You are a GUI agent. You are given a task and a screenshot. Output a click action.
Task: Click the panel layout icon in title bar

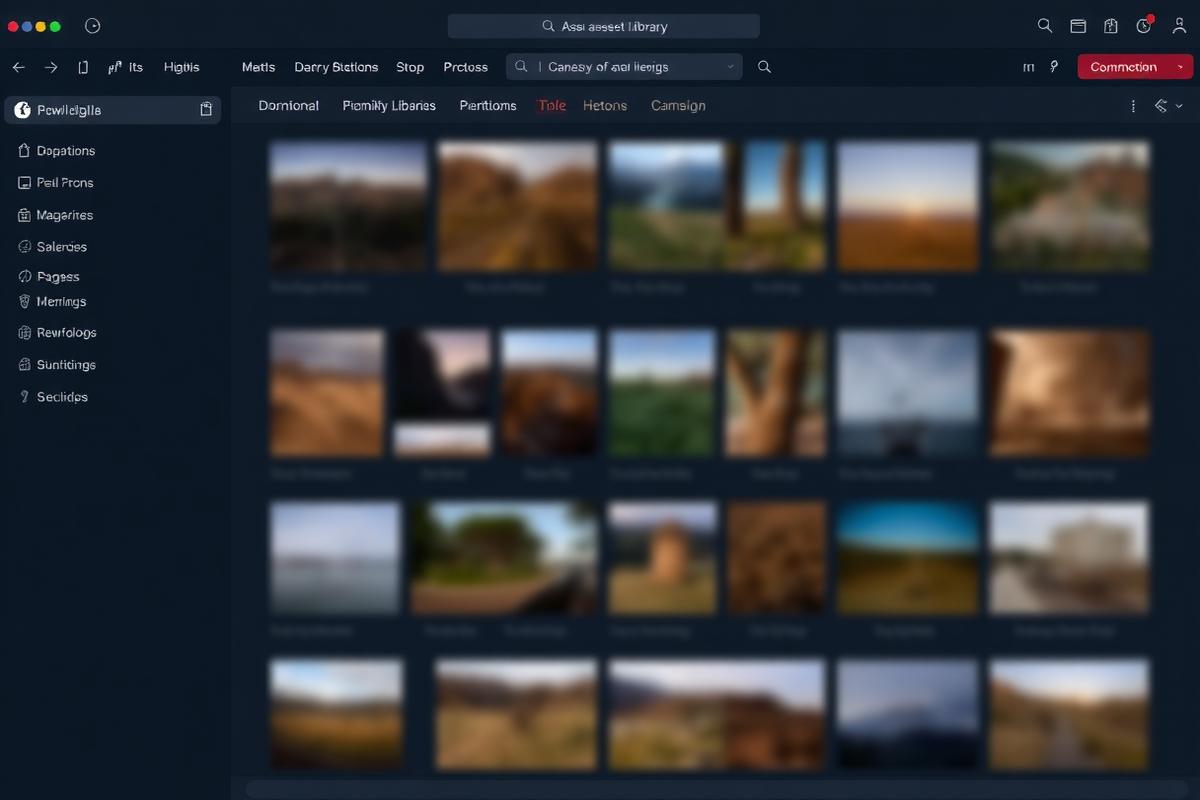(1078, 26)
